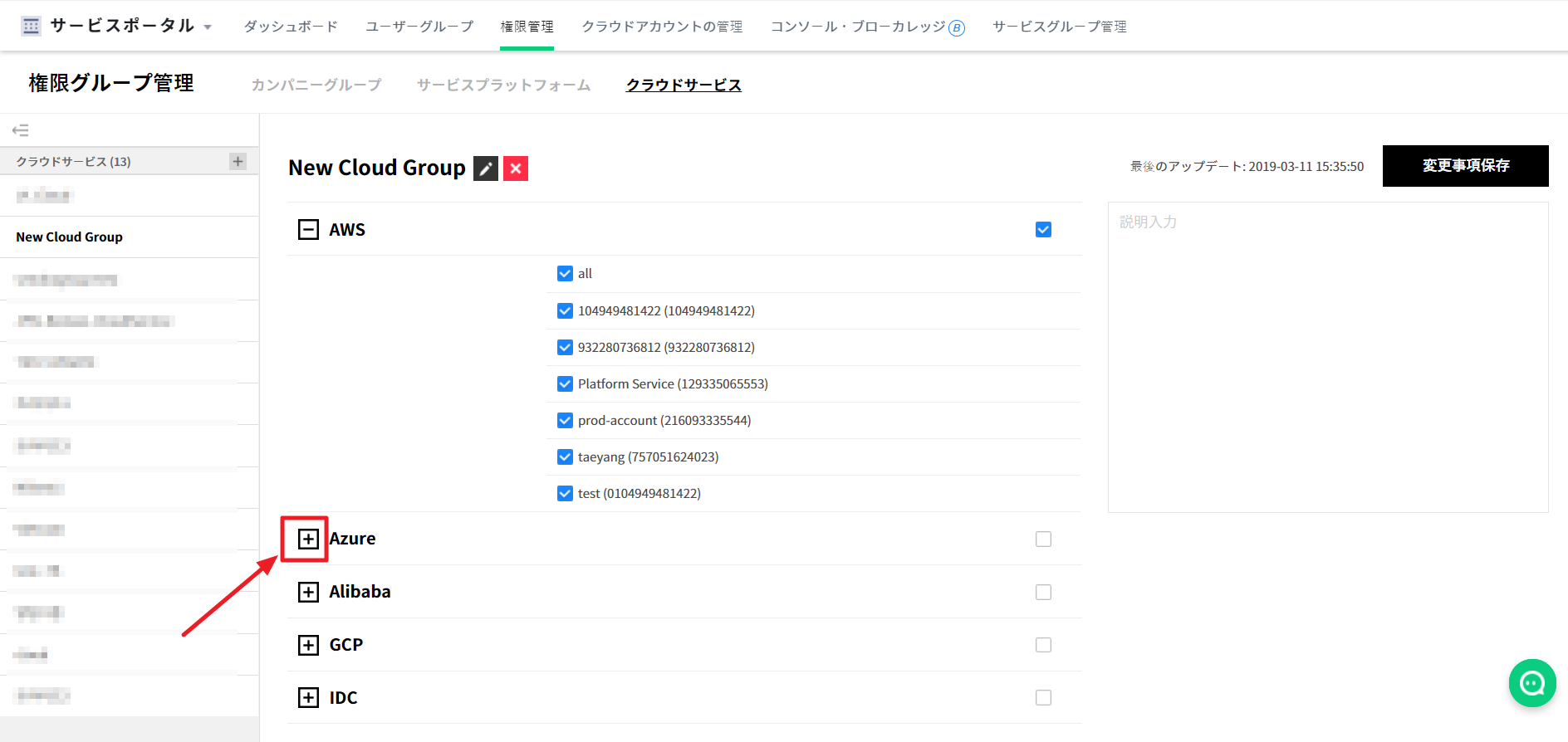Click the plus icon to add cloud service group
1568x742 pixels.
pos(238,161)
